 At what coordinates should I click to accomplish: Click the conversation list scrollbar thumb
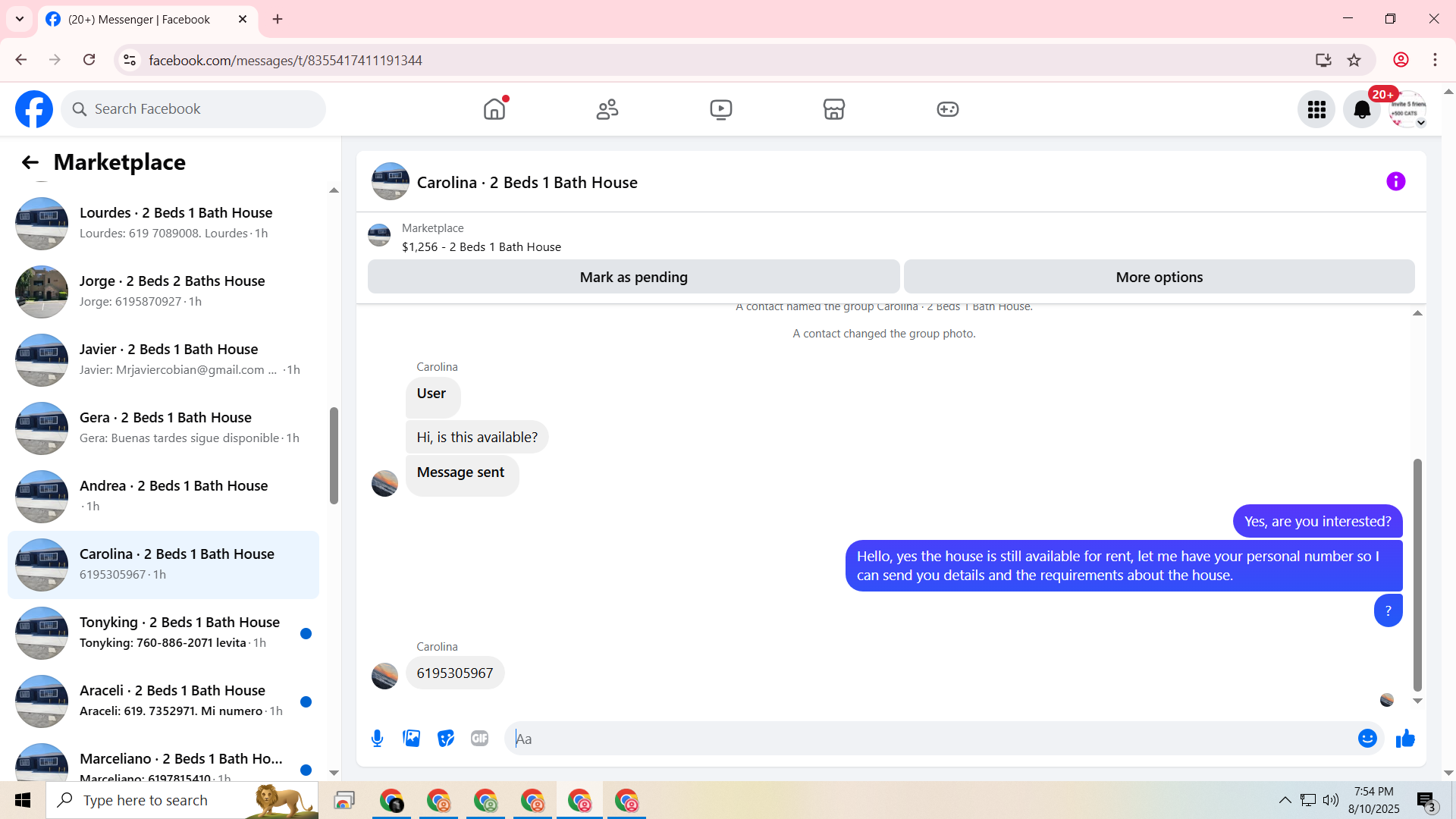click(334, 455)
